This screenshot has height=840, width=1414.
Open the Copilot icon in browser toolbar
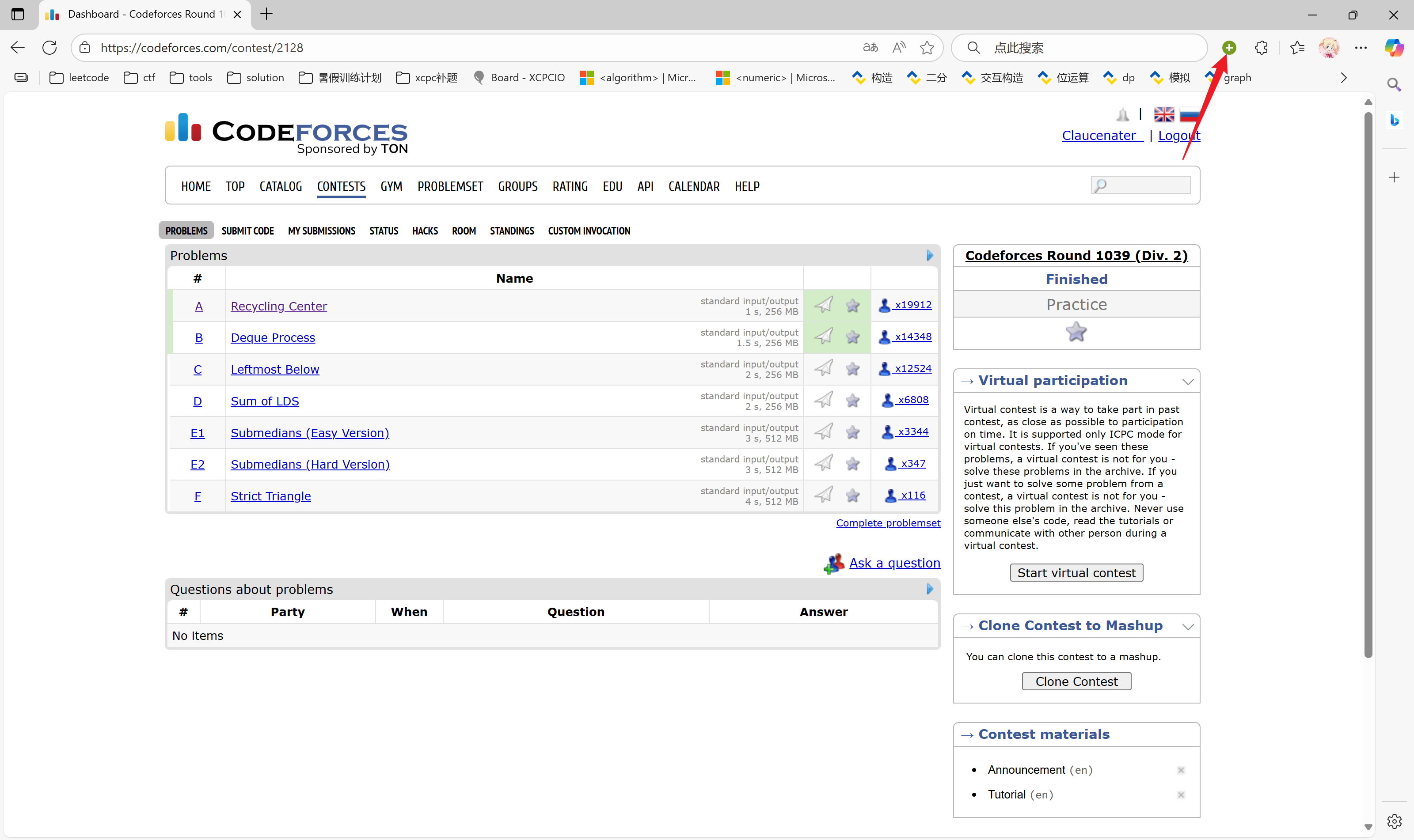pyautogui.click(x=1393, y=48)
